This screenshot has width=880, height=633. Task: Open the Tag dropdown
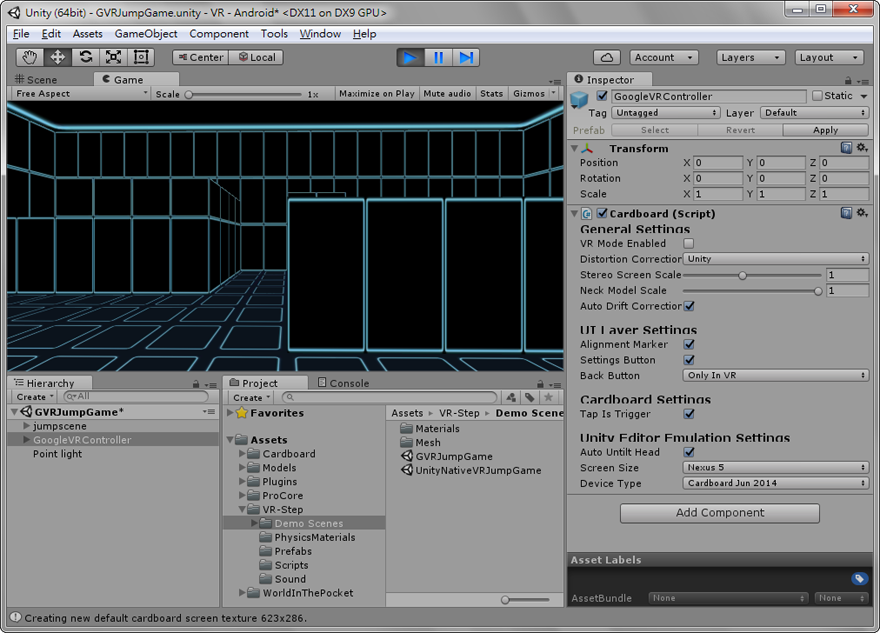[666, 113]
